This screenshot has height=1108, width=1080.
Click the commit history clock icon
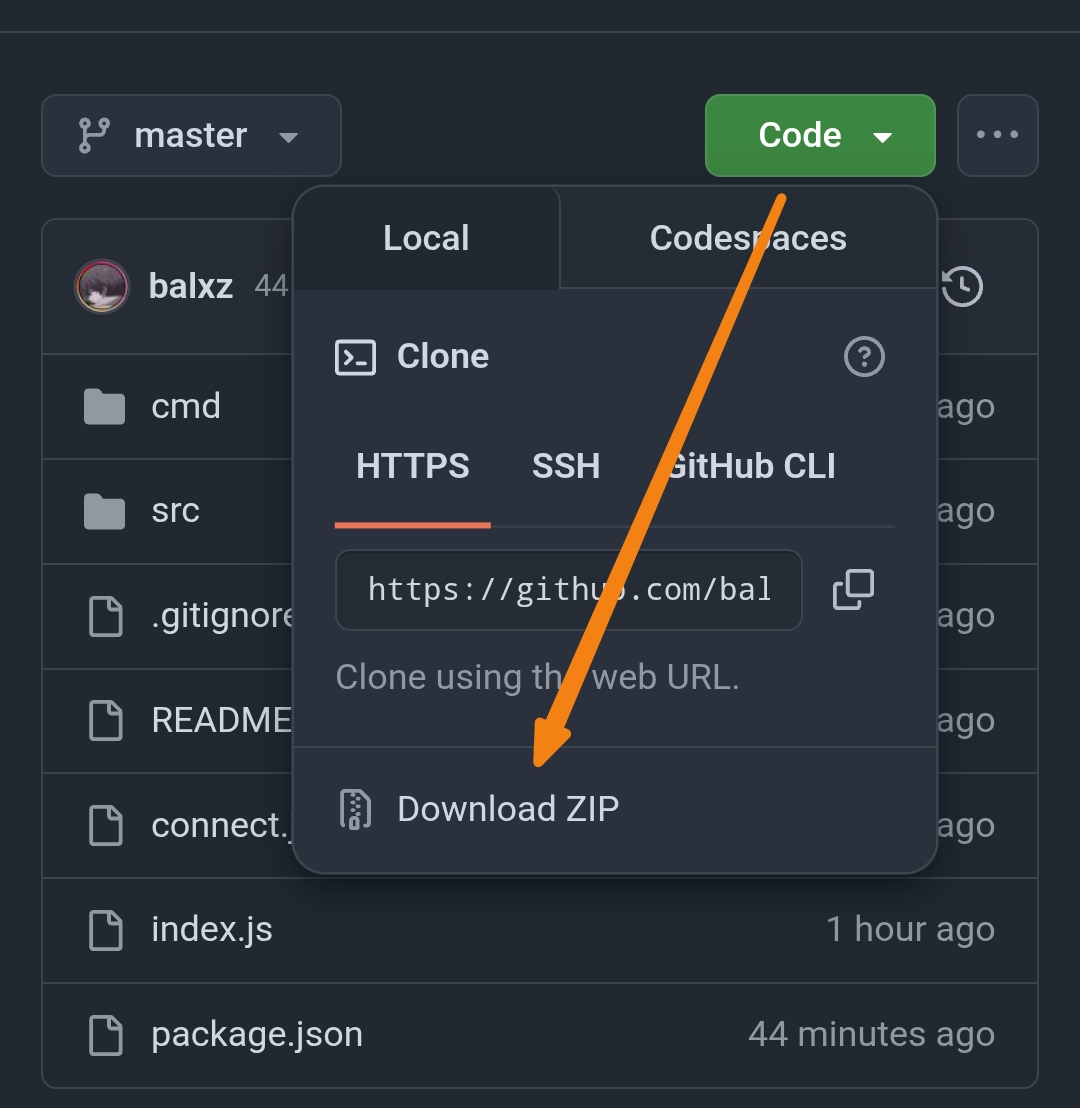pyautogui.click(x=962, y=287)
